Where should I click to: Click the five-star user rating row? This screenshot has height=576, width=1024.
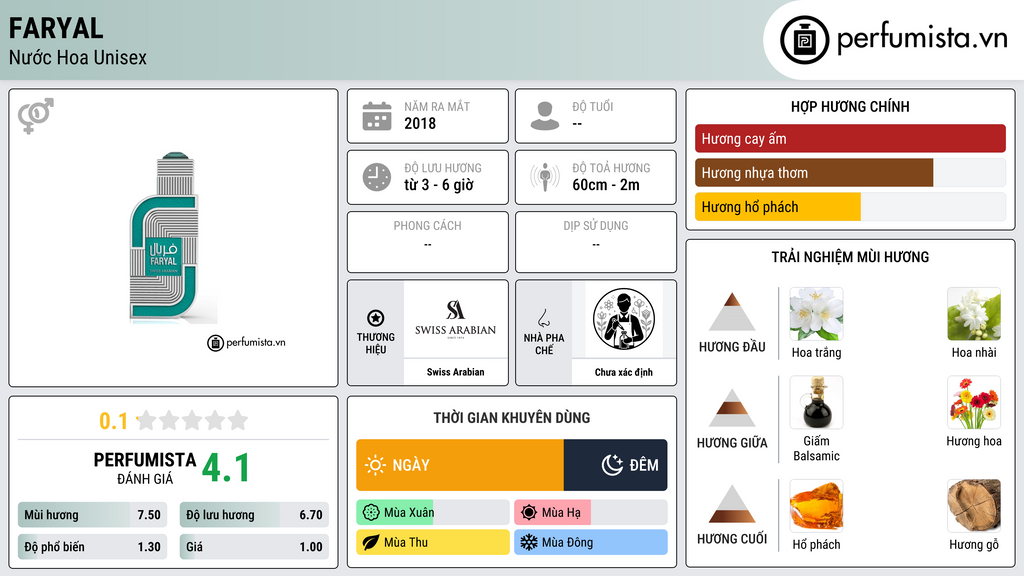(x=192, y=420)
